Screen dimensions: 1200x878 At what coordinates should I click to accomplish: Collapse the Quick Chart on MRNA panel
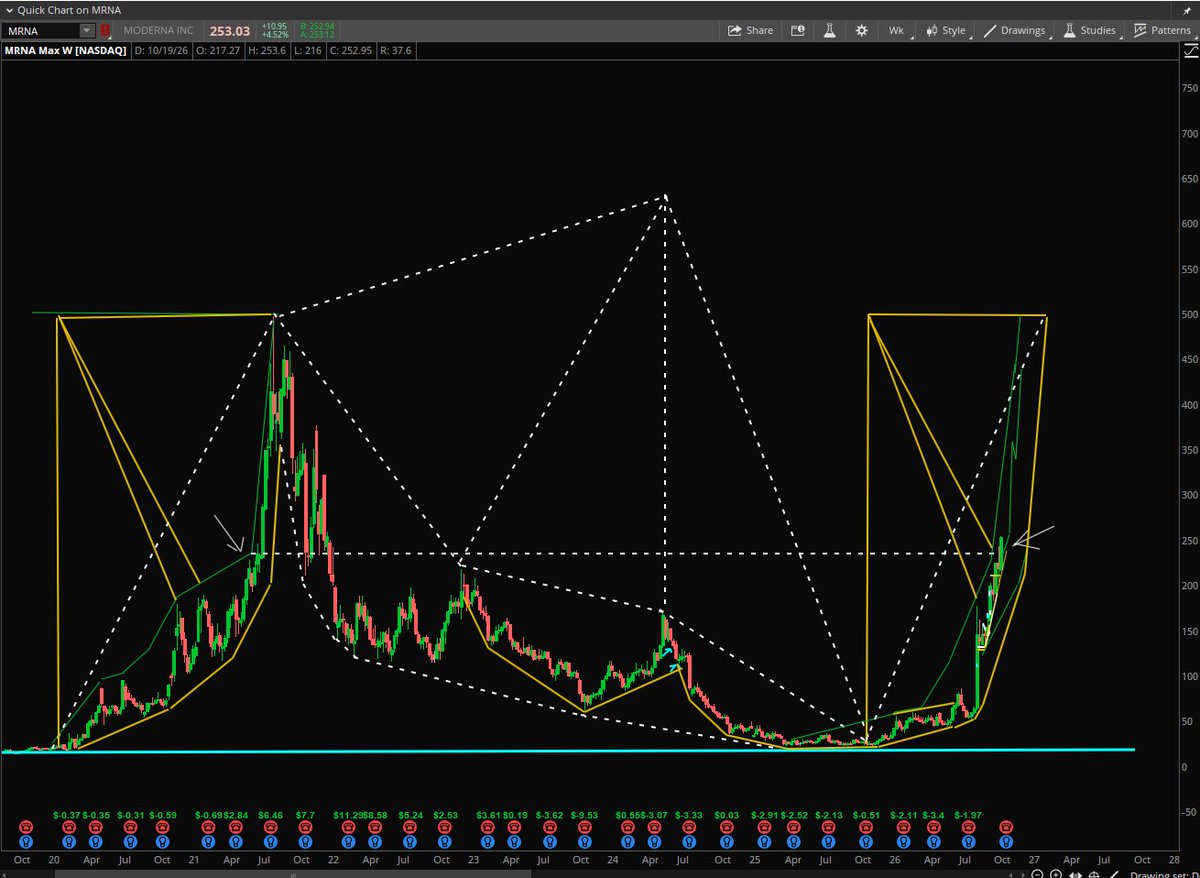(x=8, y=9)
